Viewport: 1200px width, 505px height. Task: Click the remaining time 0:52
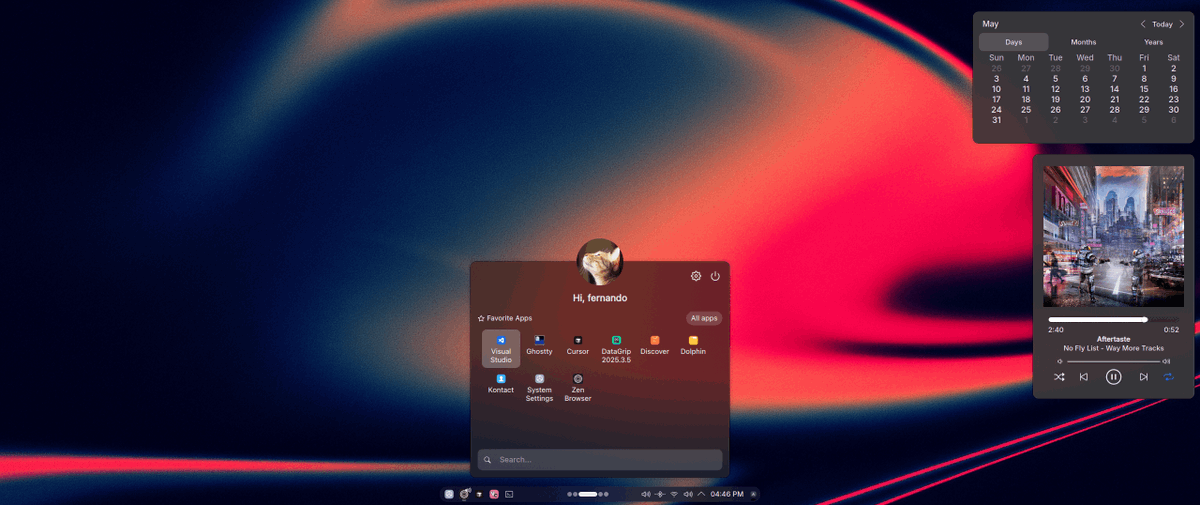click(1171, 329)
